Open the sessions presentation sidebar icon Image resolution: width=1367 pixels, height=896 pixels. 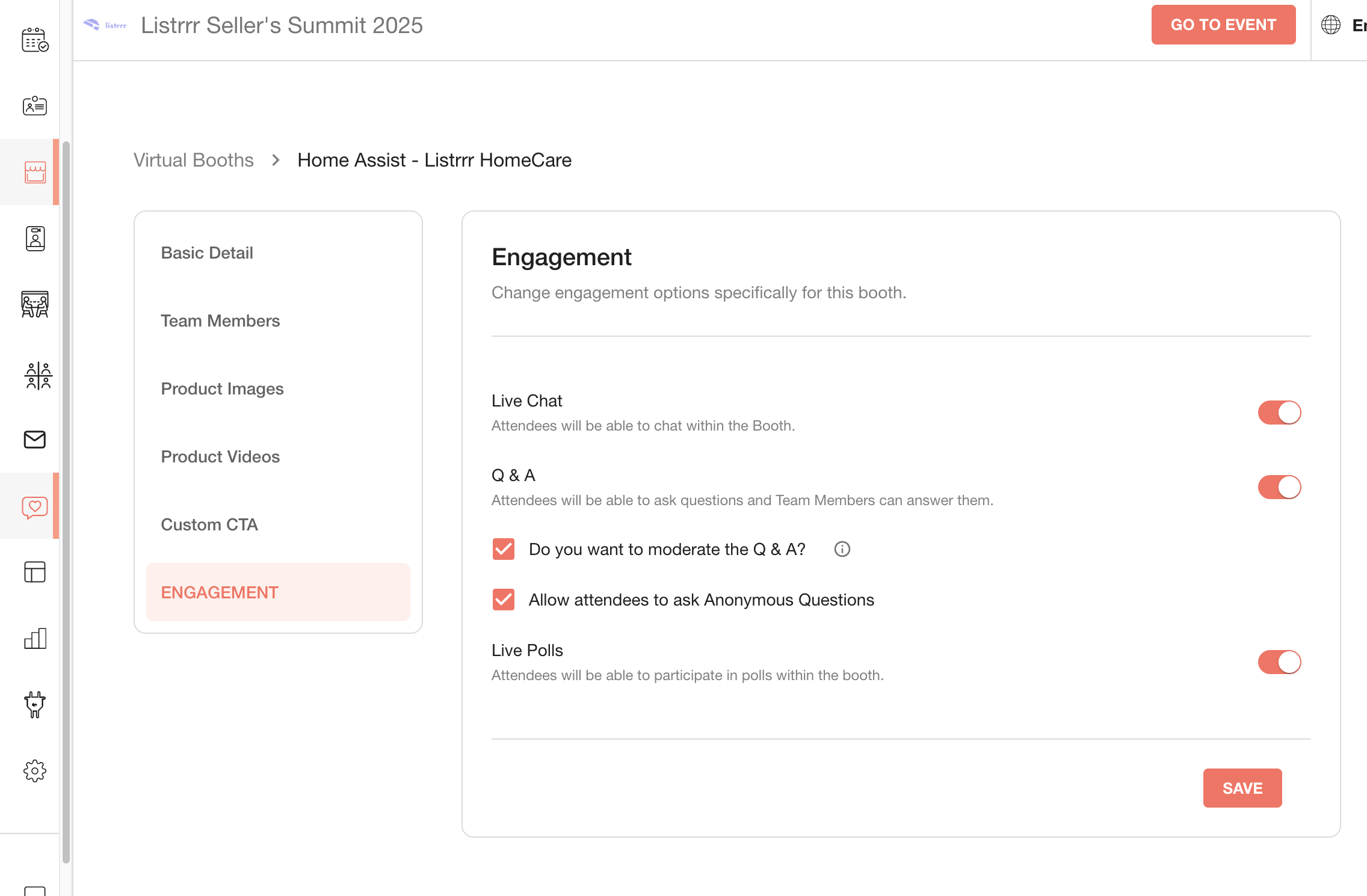point(35,304)
